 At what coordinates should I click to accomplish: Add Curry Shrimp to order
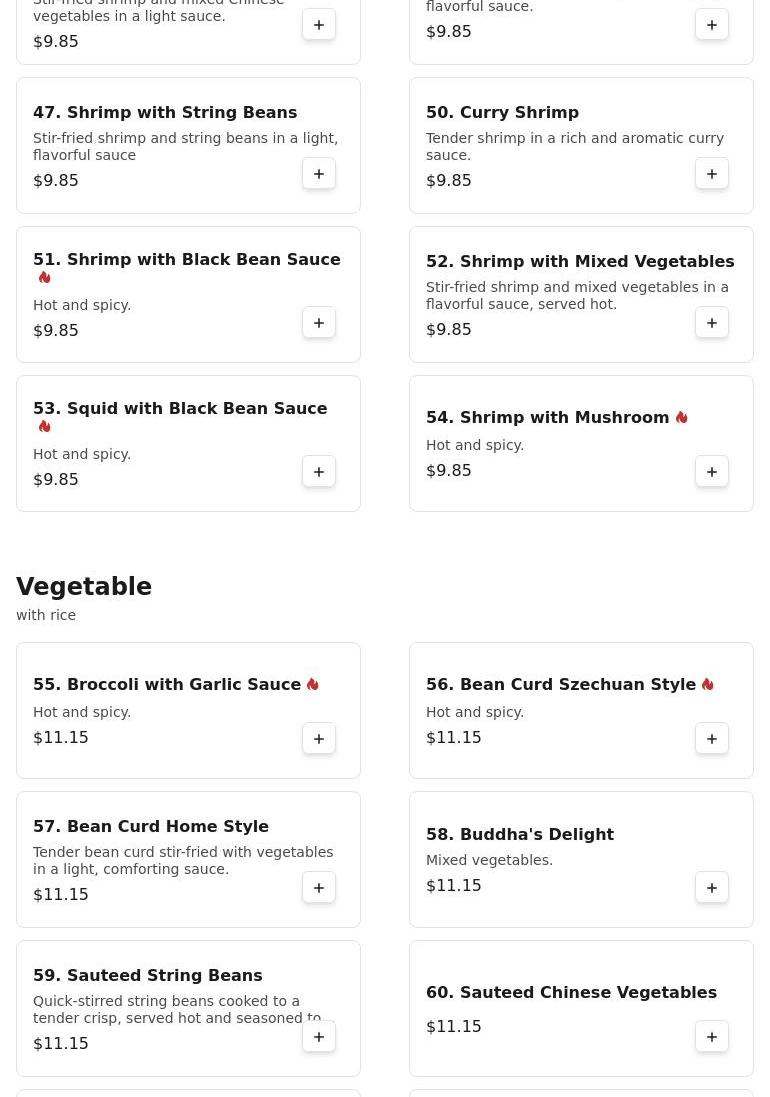pos(712,174)
